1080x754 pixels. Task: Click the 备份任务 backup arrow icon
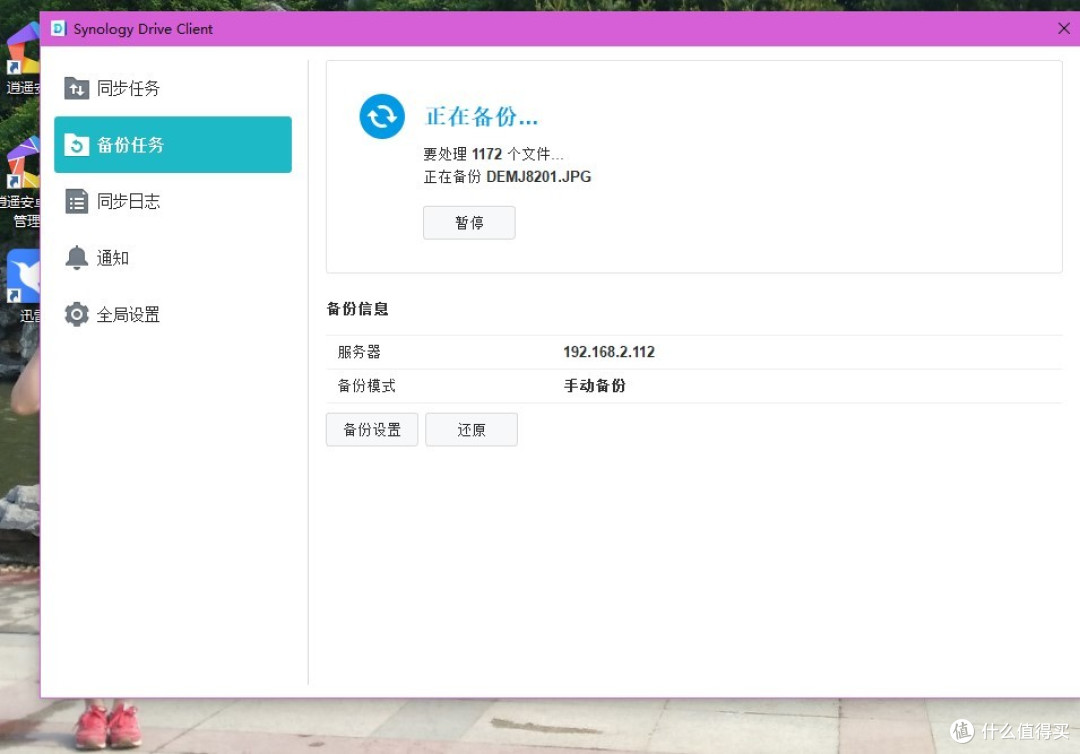click(x=77, y=144)
